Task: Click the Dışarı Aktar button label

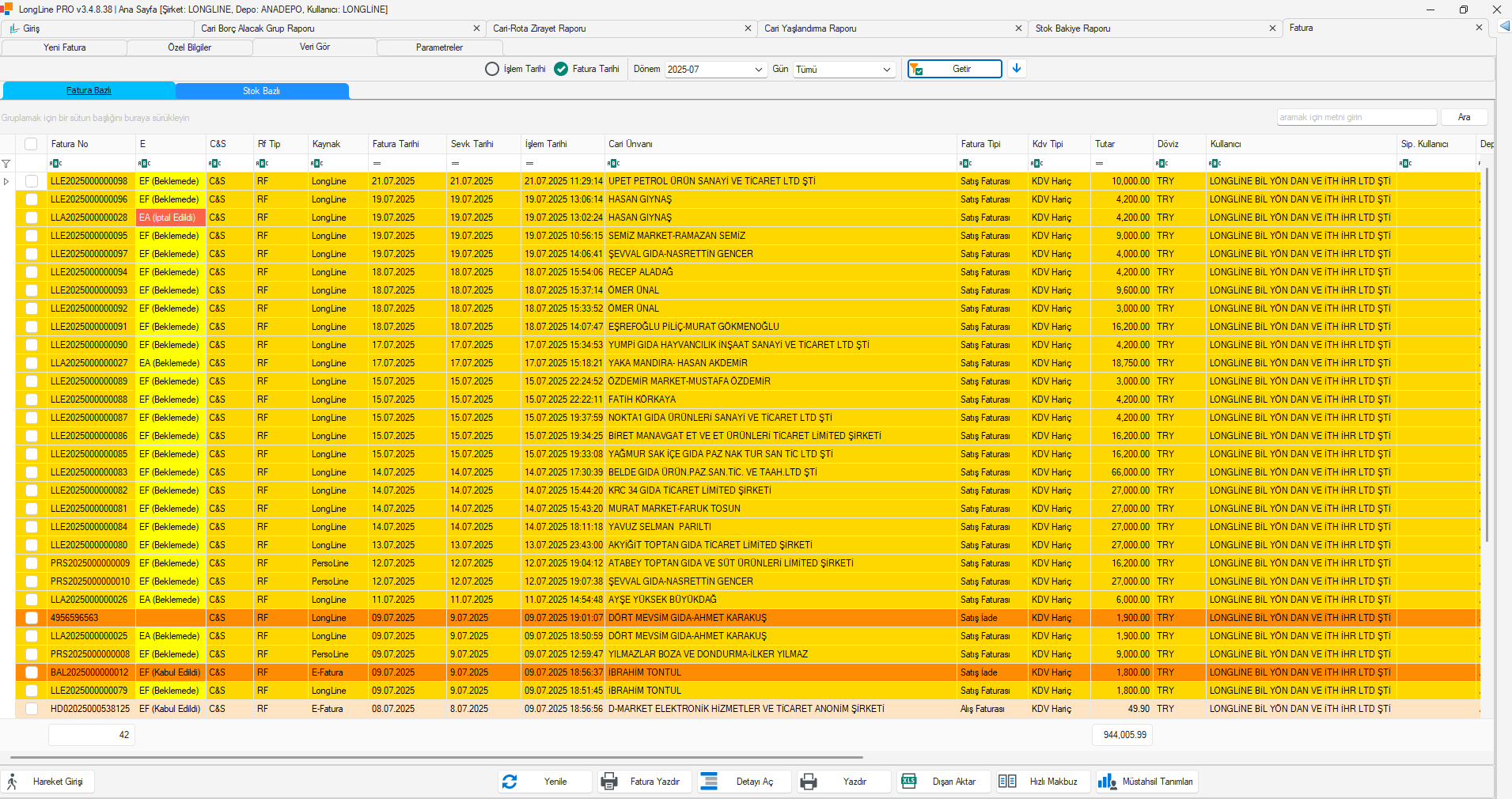Action: point(953,782)
